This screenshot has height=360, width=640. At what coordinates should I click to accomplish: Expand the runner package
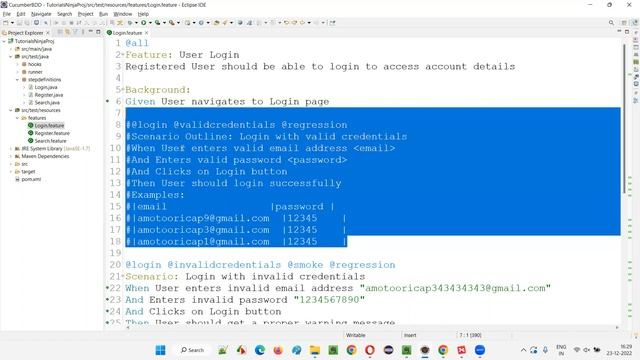click(x=18, y=72)
